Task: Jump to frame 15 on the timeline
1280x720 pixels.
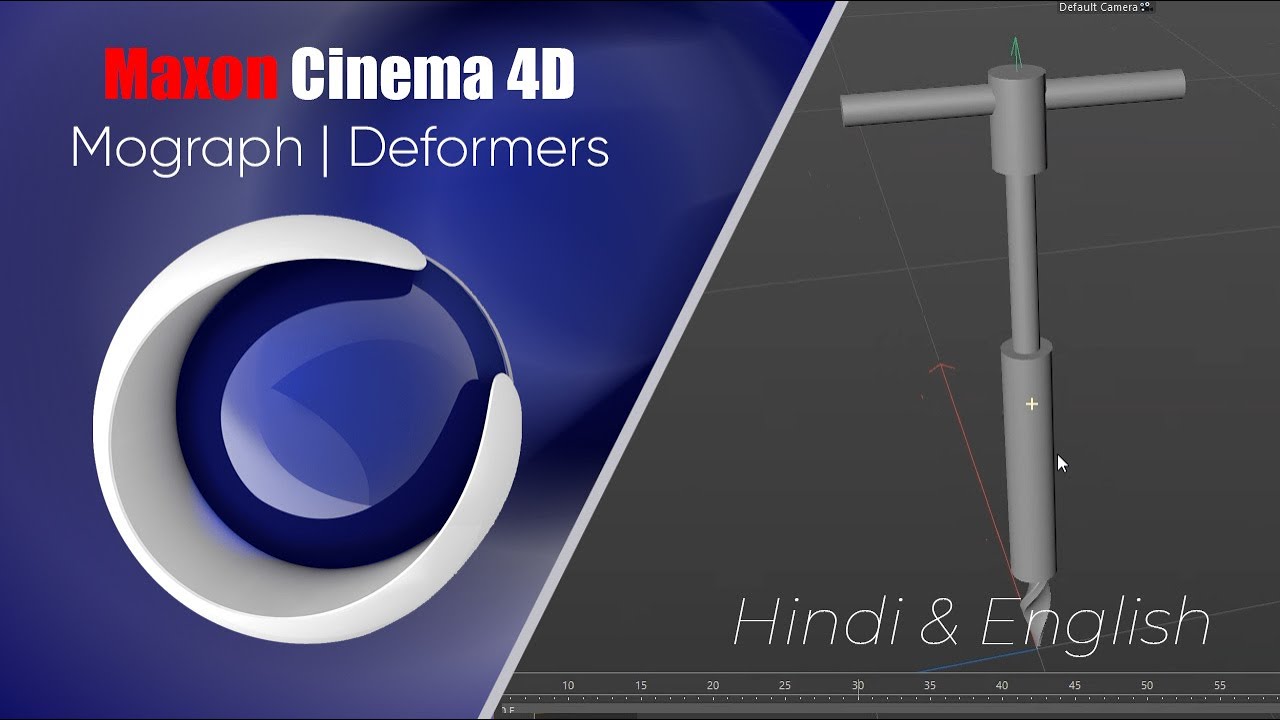Action: pyautogui.click(x=640, y=686)
